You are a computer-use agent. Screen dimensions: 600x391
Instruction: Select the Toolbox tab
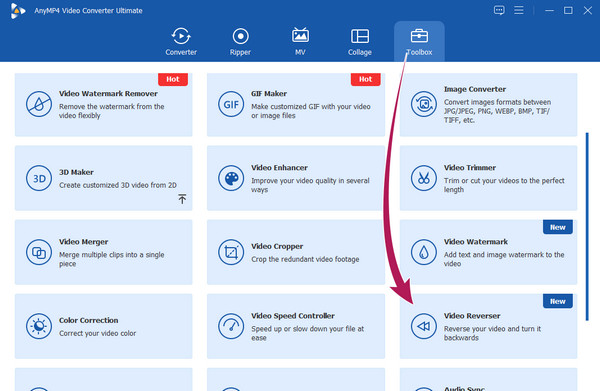(x=419, y=42)
